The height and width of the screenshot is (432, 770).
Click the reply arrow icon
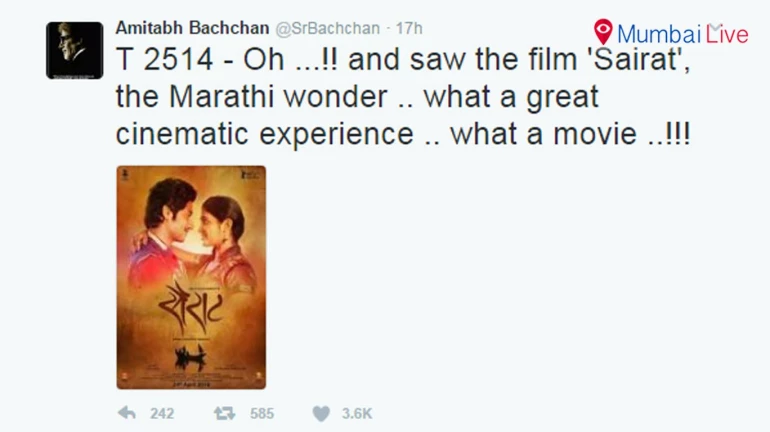[x=127, y=413]
